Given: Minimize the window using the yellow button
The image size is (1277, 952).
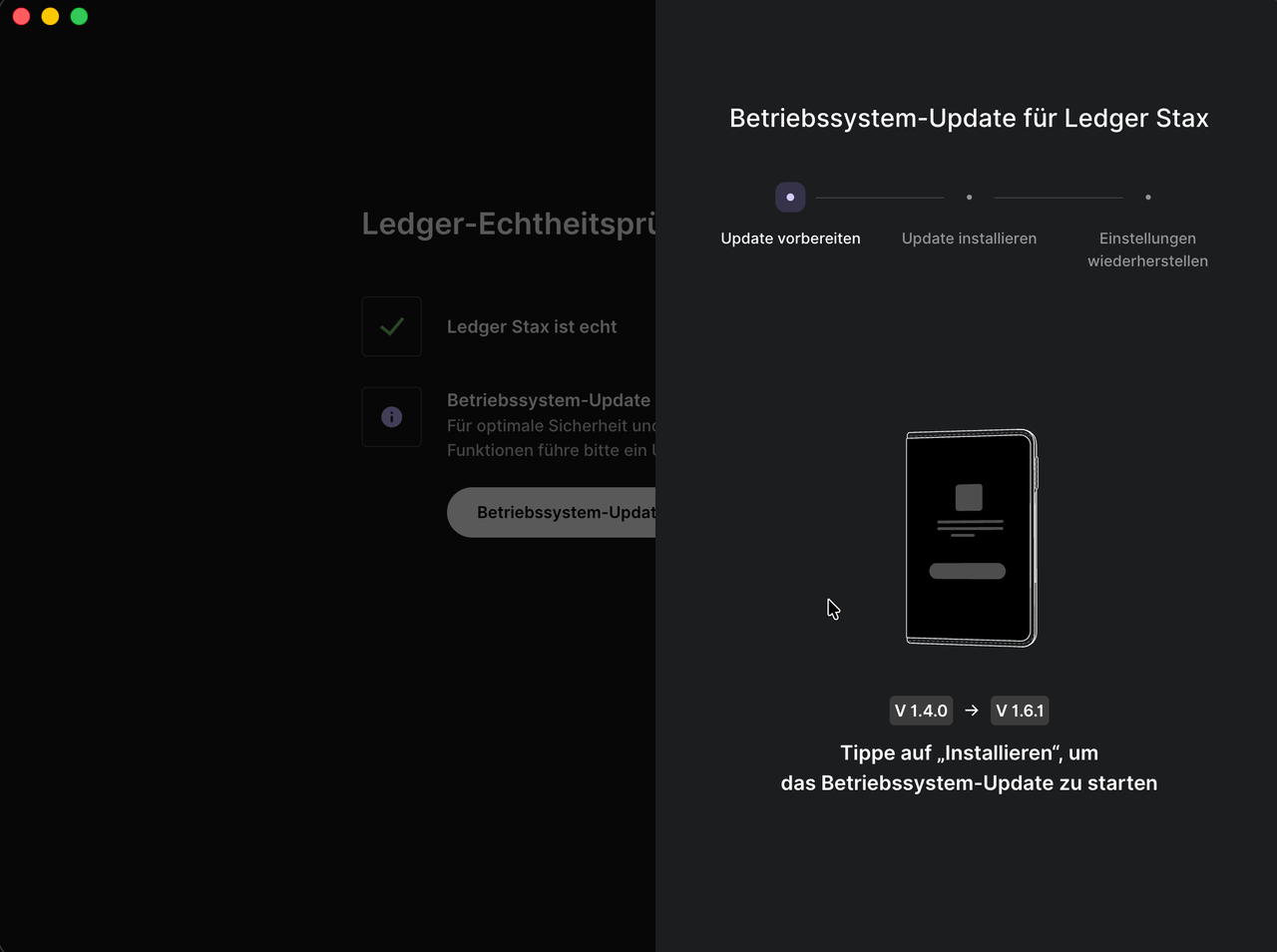Looking at the screenshot, I should 50,16.
